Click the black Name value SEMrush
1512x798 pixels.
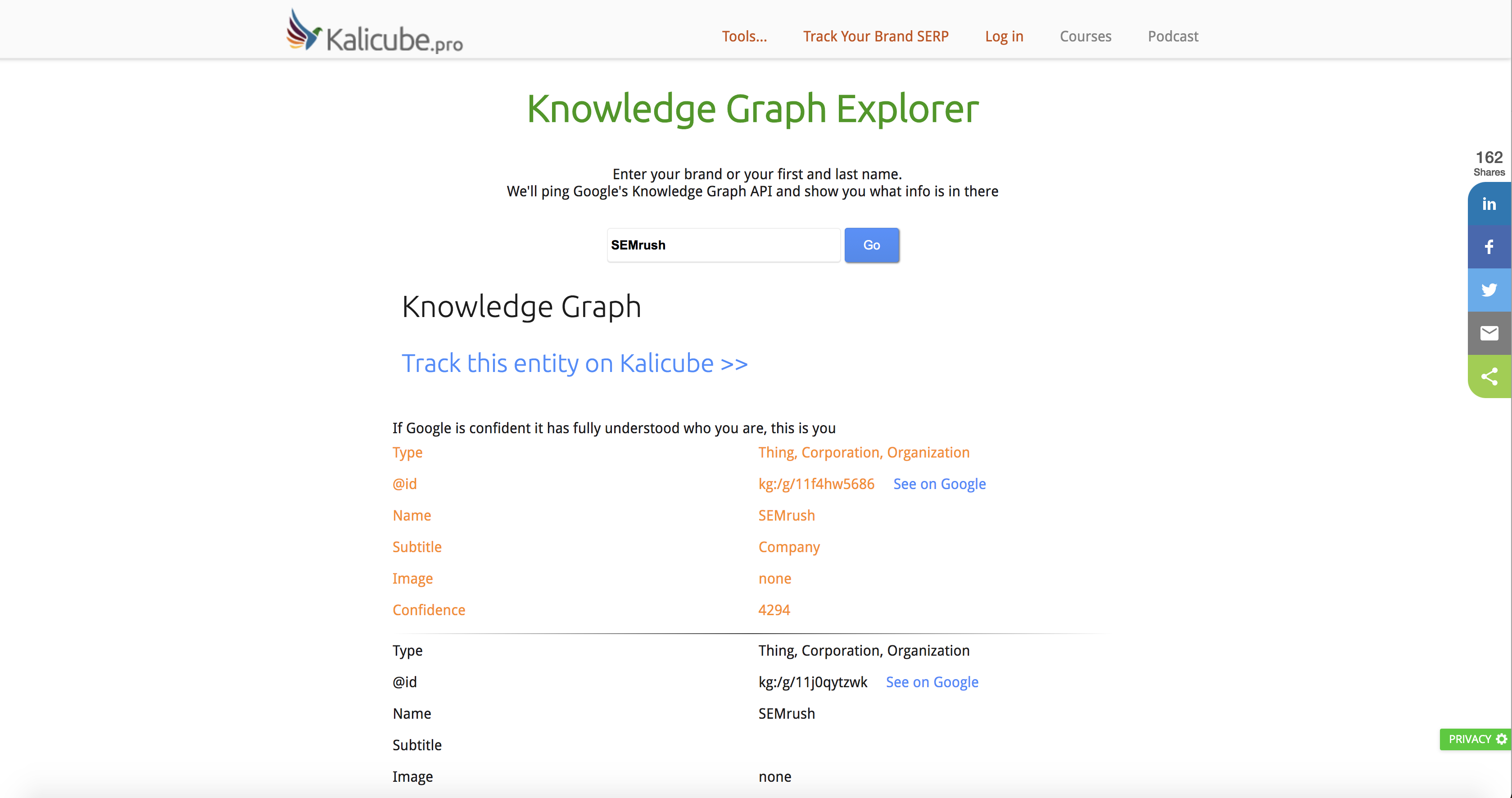pos(787,713)
